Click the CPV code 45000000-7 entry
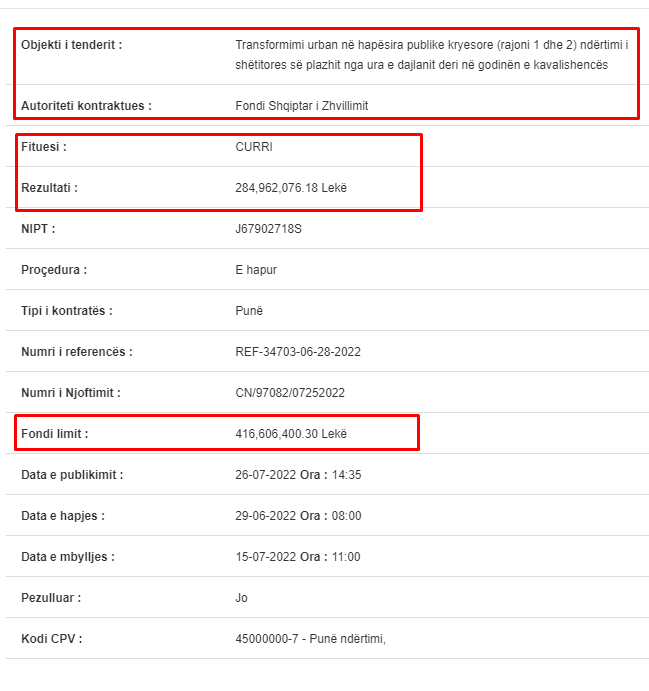 tap(310, 639)
